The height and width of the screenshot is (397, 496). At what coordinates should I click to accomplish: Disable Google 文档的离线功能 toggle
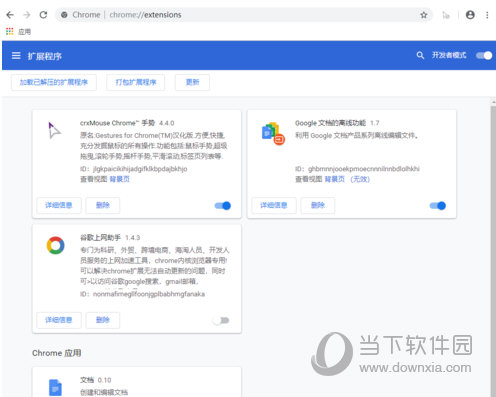coord(438,206)
